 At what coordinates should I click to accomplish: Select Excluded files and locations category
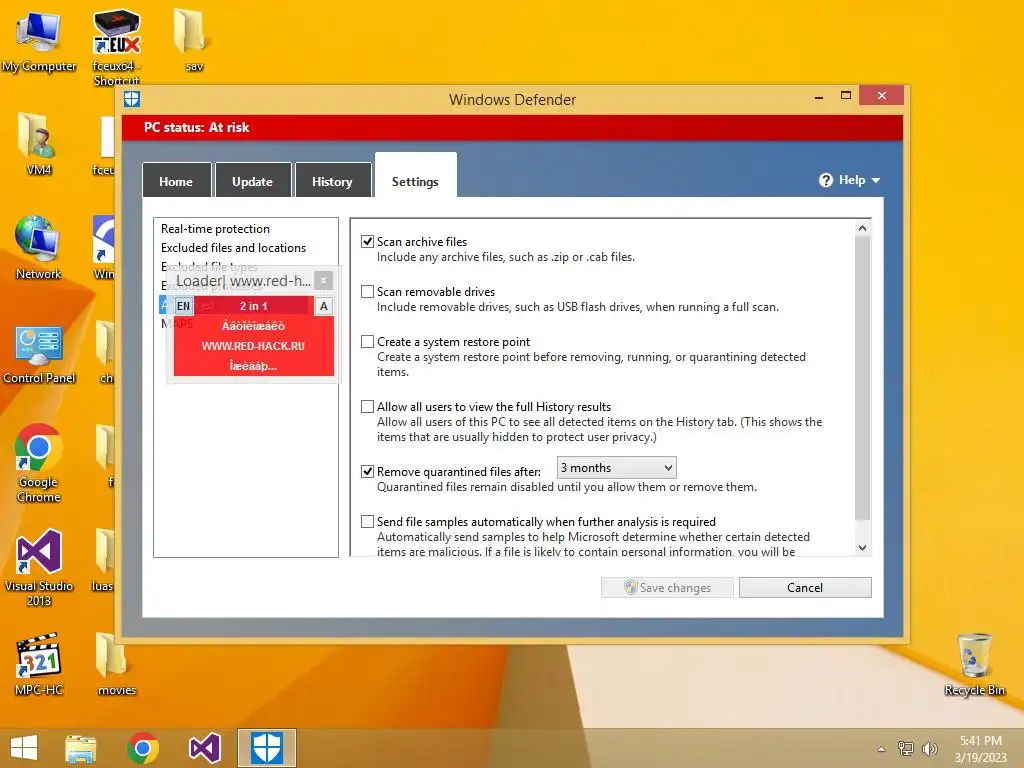pos(233,248)
